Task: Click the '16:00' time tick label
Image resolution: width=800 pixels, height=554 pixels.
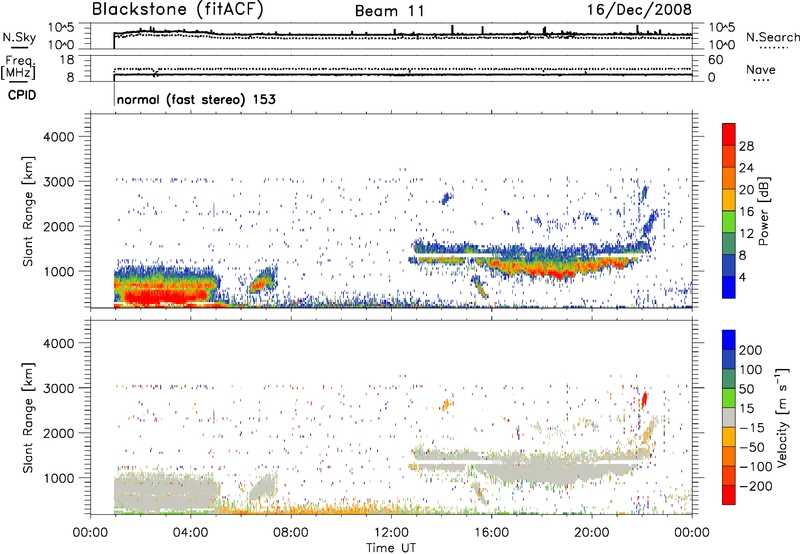Action: tap(491, 533)
